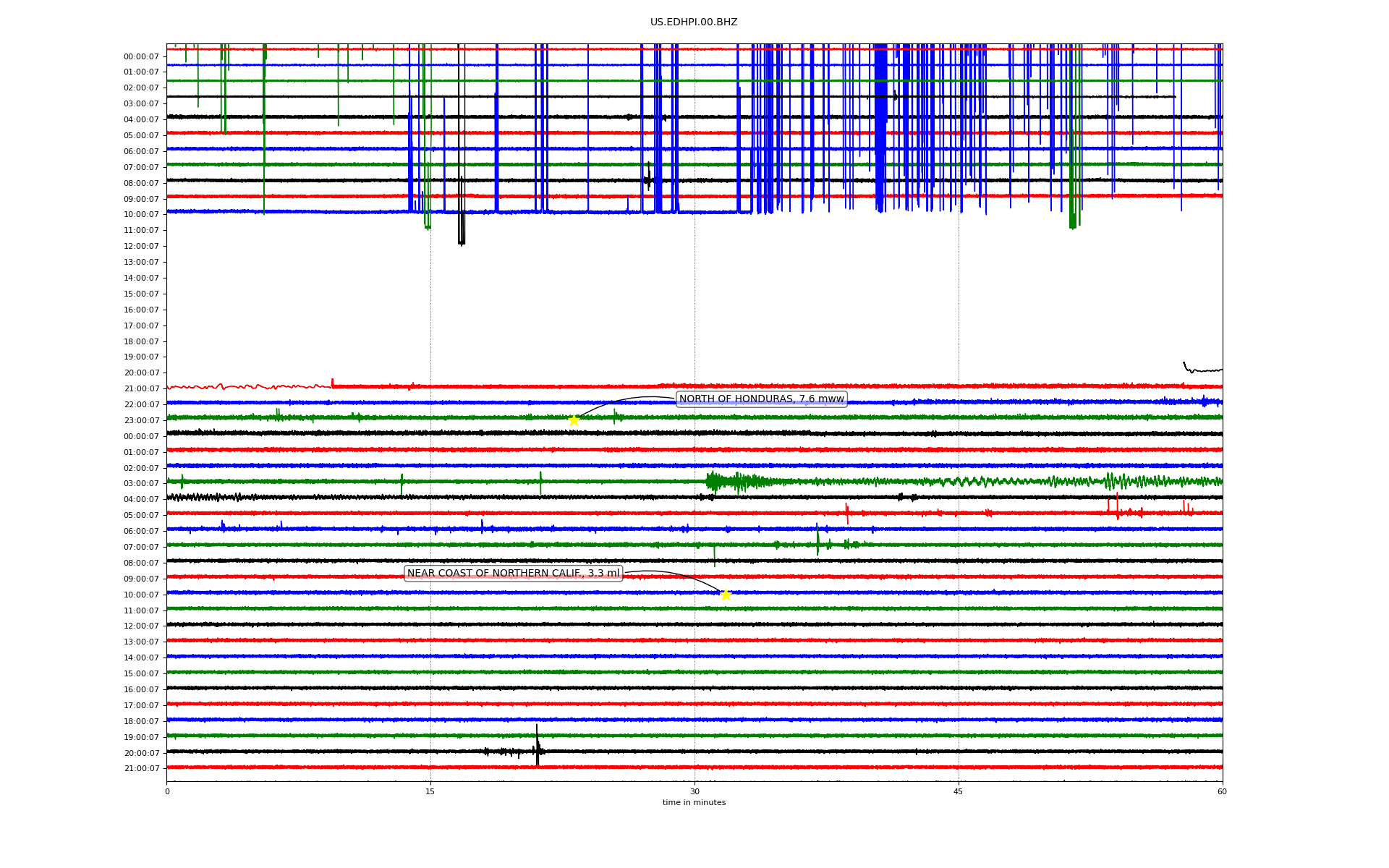The image size is (1389, 868).
Task: Click the bottom 21:00:07 time label
Action: 141,769
